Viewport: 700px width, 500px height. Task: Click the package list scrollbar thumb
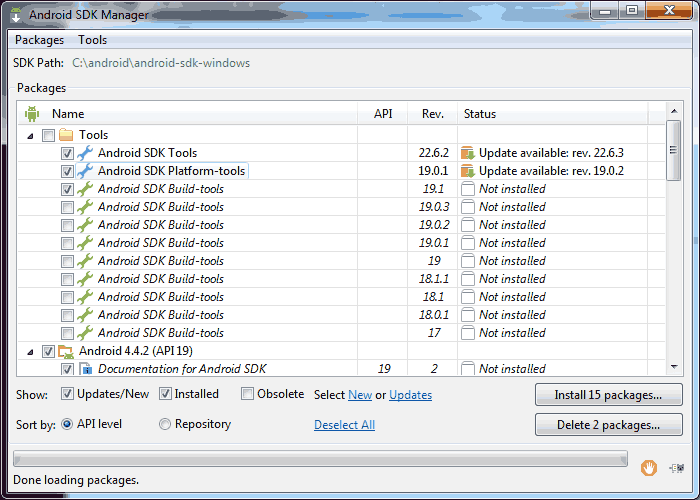(673, 150)
